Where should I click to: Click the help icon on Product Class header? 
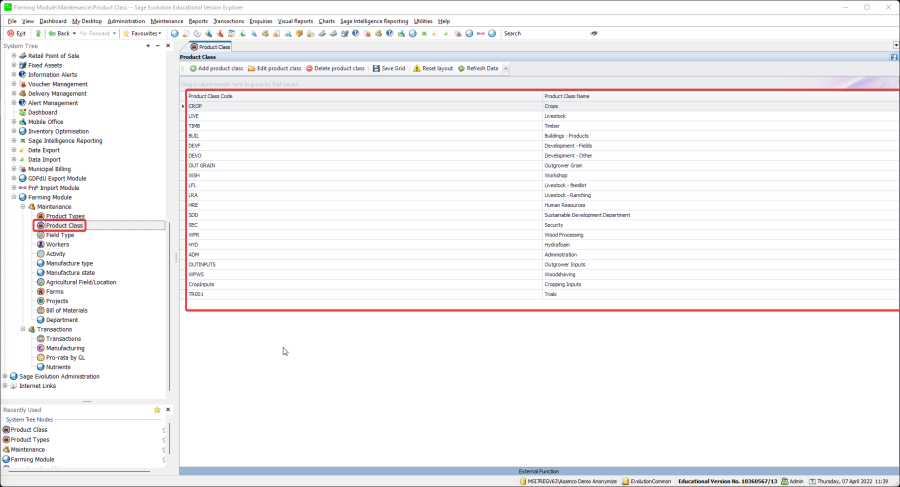tap(894, 57)
